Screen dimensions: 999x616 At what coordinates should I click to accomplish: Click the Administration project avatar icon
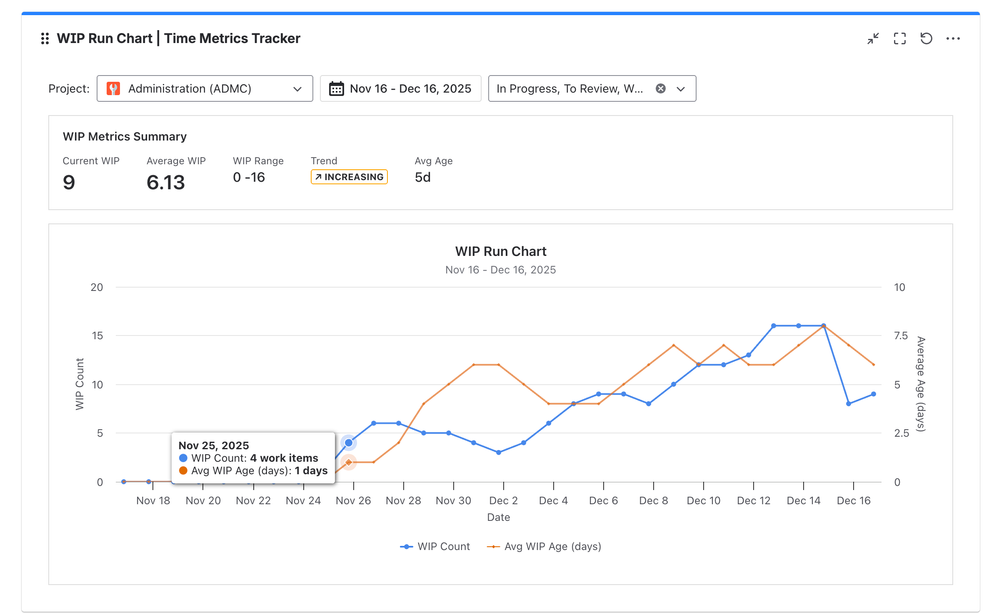[114, 89]
